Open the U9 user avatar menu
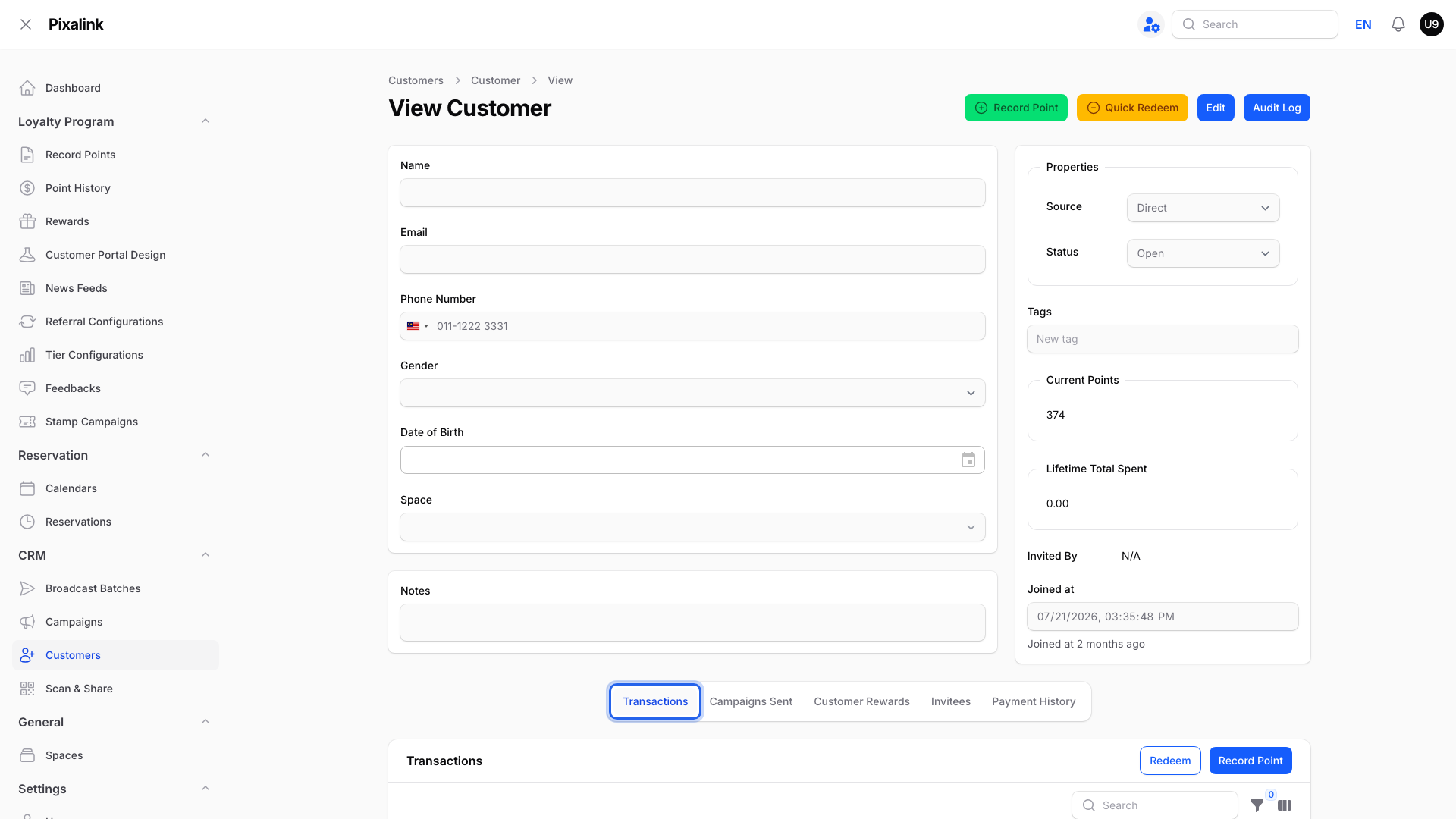 1432,24
